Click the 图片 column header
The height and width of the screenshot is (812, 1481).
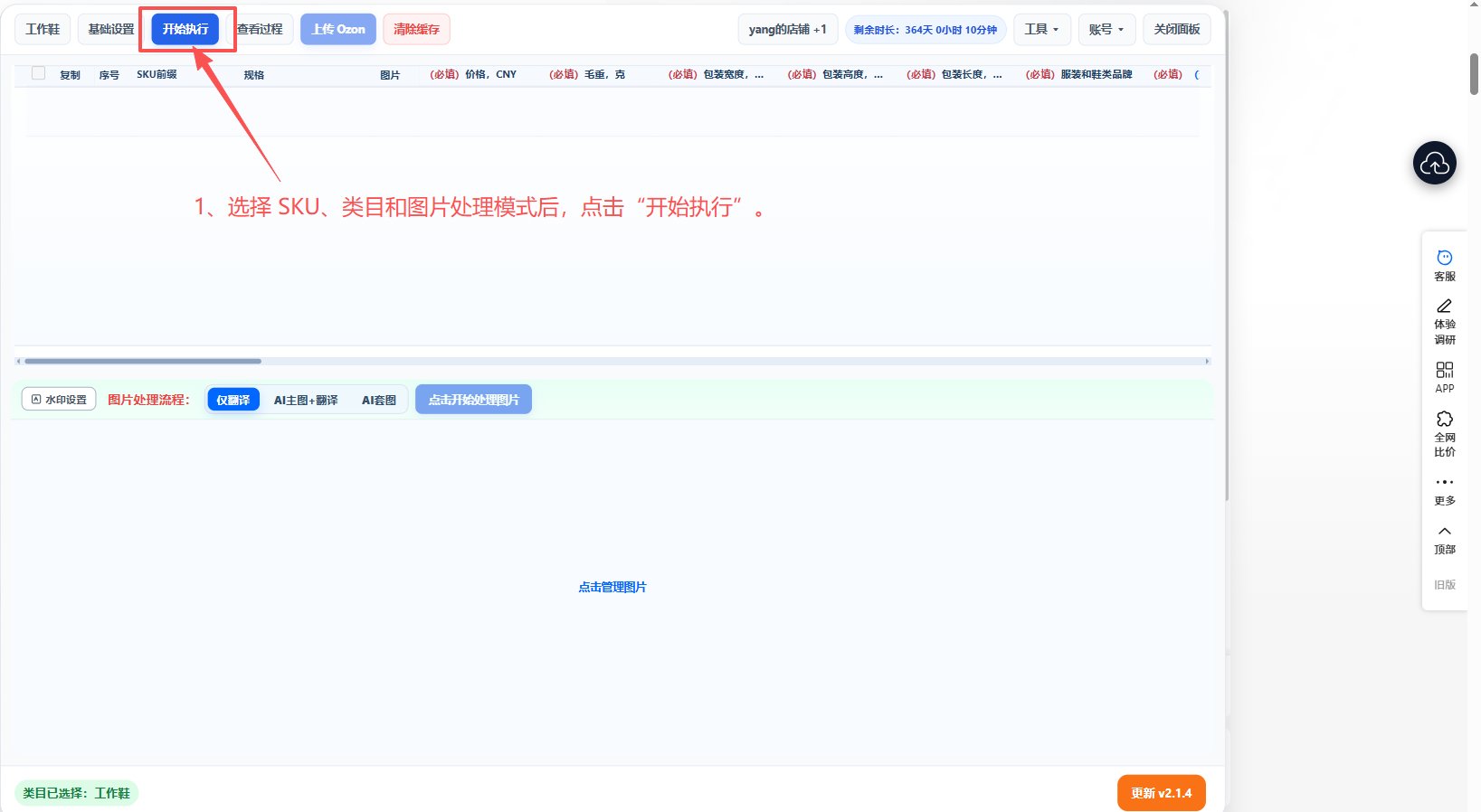390,75
